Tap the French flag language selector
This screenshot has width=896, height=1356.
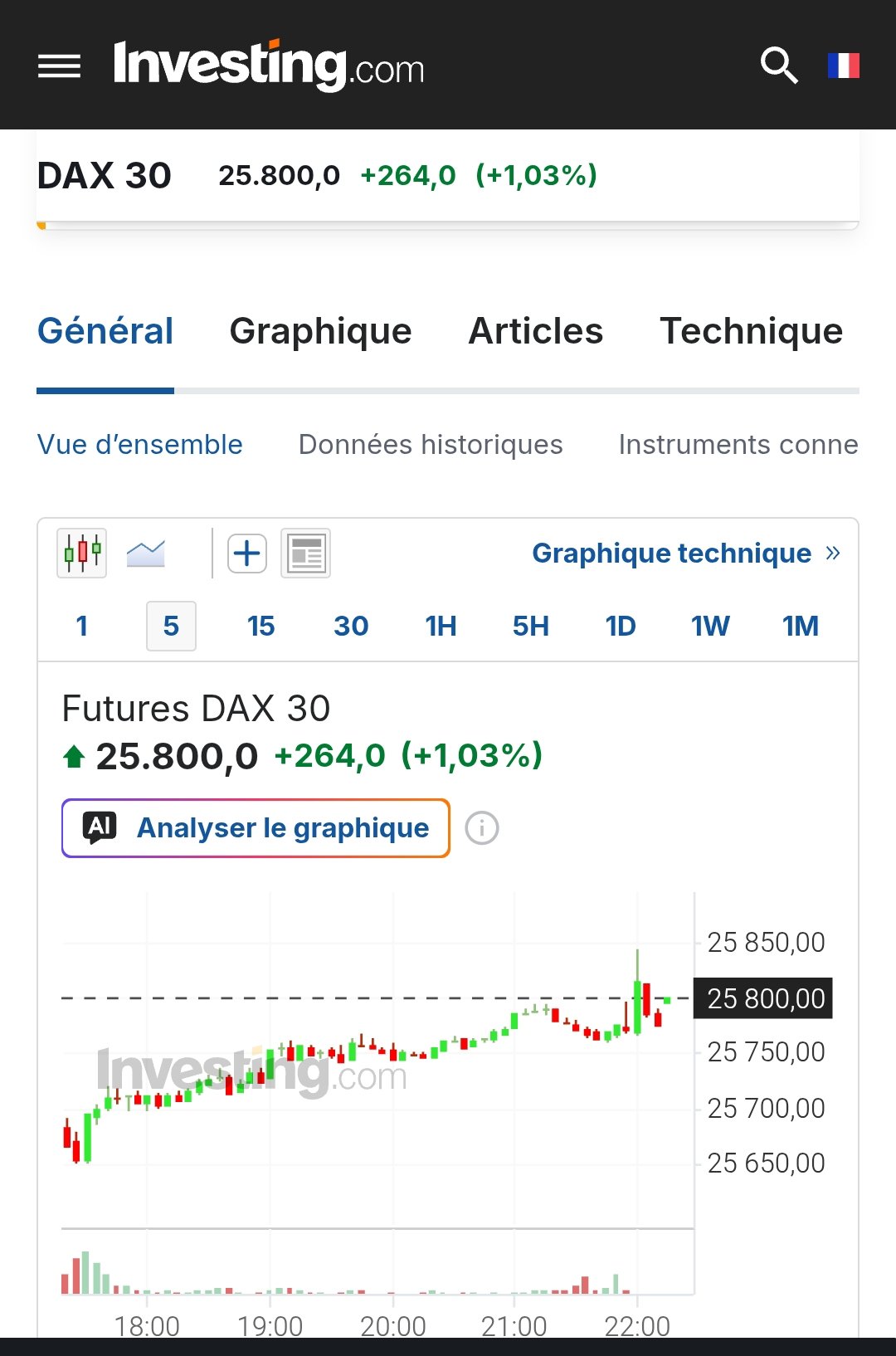(x=844, y=66)
